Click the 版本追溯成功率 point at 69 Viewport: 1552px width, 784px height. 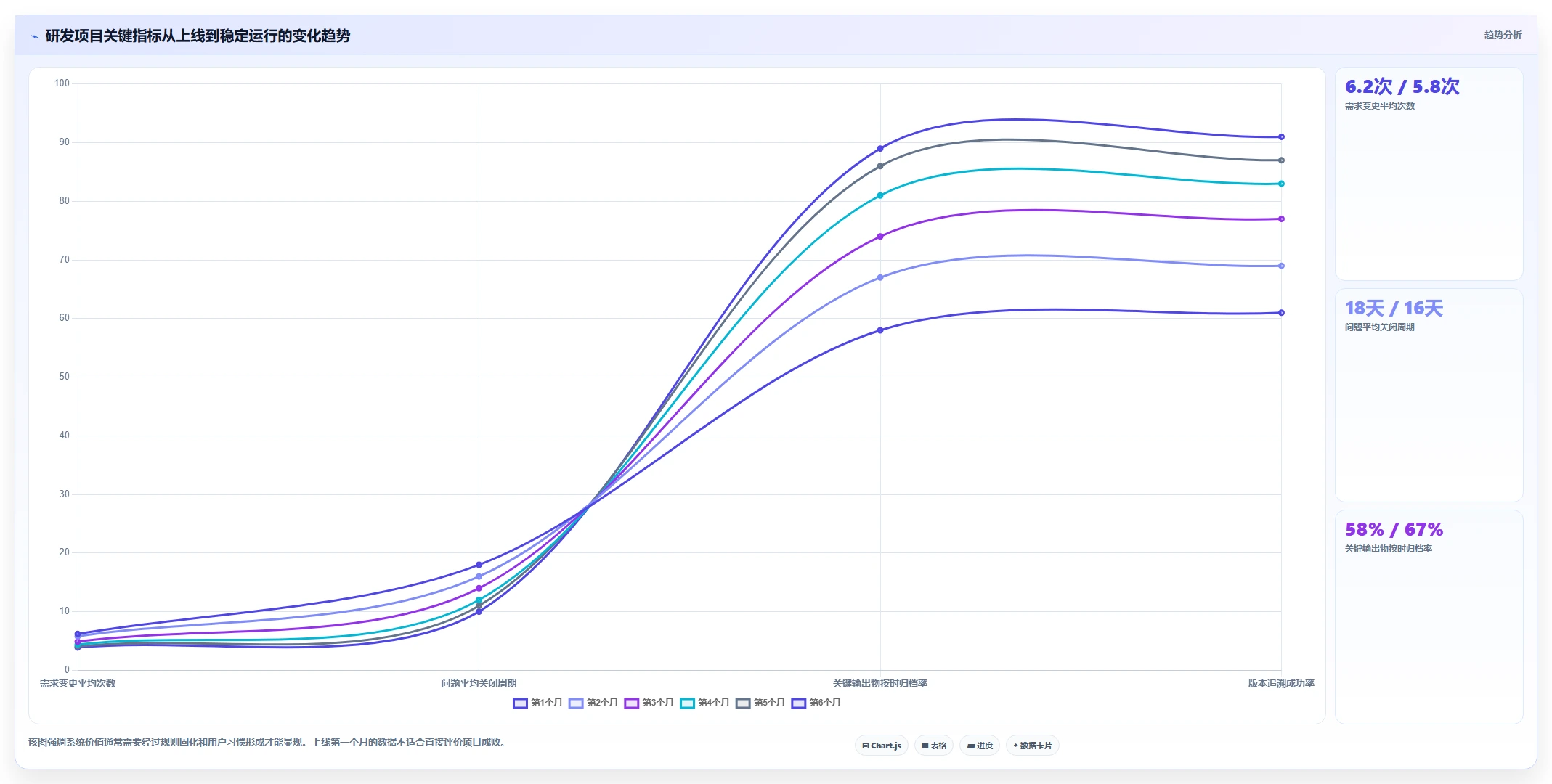tap(1281, 266)
